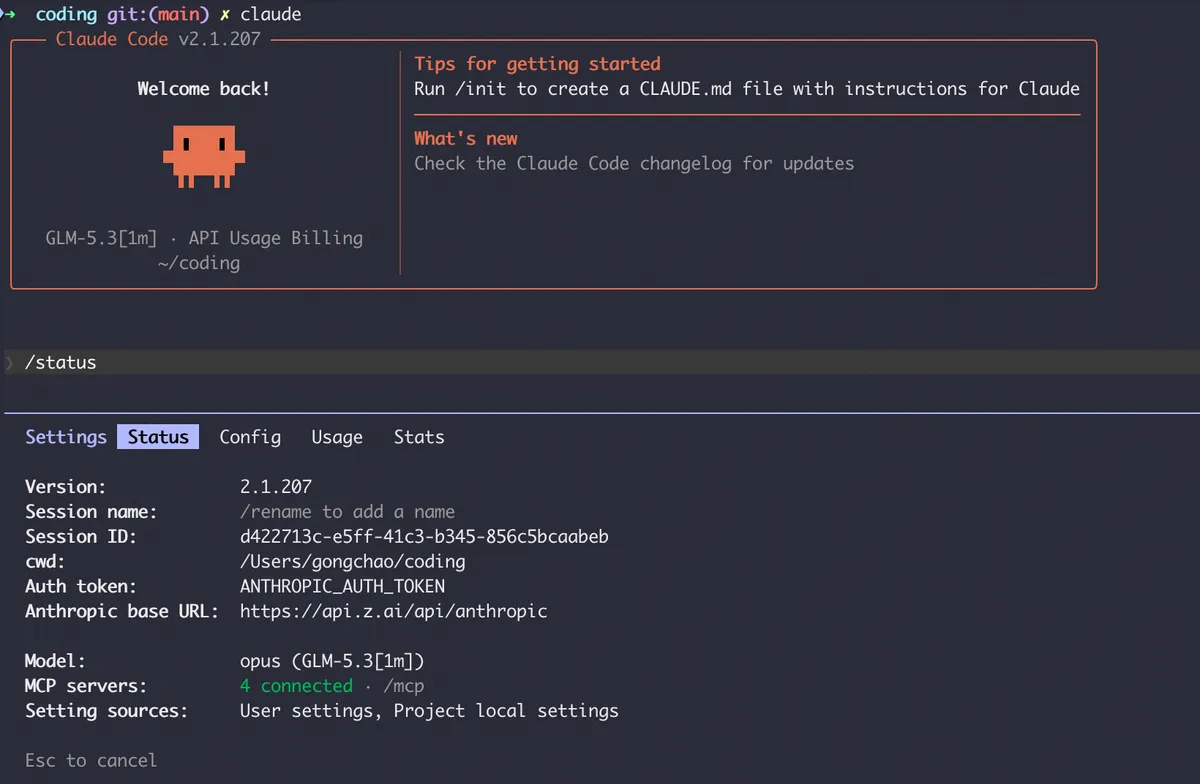This screenshot has width=1200, height=784.
Task: Click the https://api.z.ai/api/anthropic base URL
Action: click(x=394, y=611)
